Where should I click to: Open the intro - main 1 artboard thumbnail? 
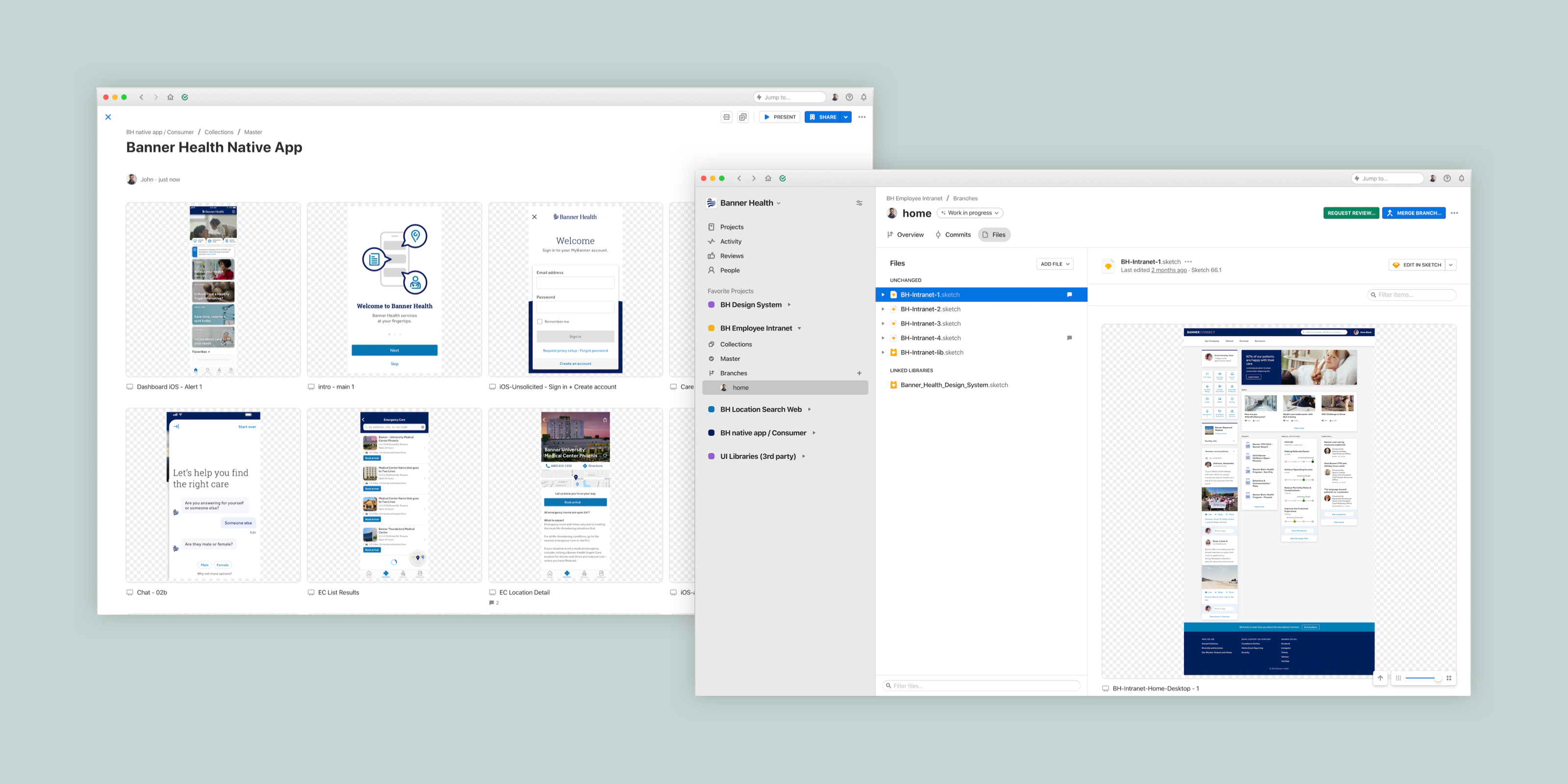click(394, 290)
